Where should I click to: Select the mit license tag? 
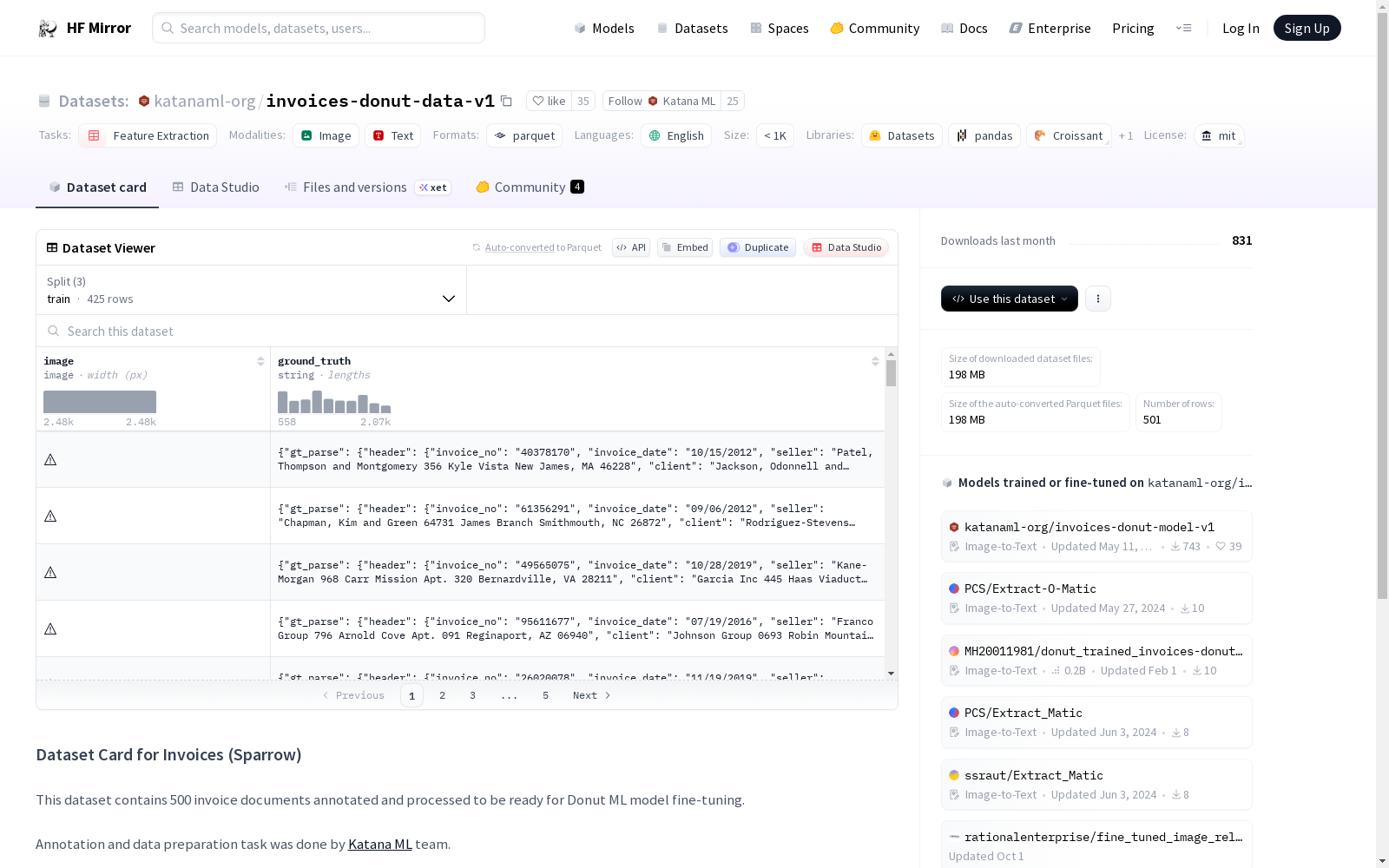pyautogui.click(x=1219, y=135)
